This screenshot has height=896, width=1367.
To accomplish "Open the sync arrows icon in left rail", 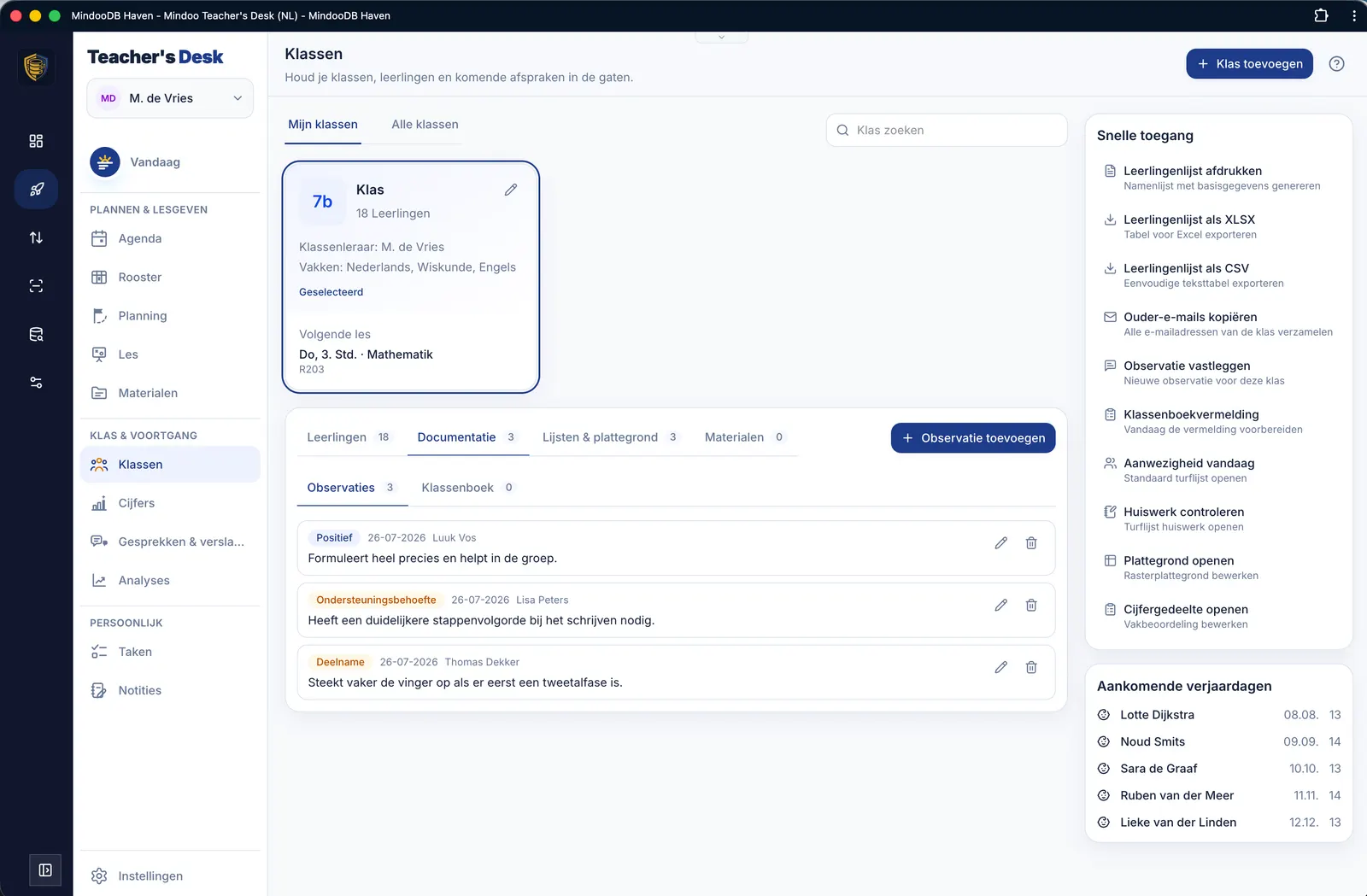I will tap(36, 237).
